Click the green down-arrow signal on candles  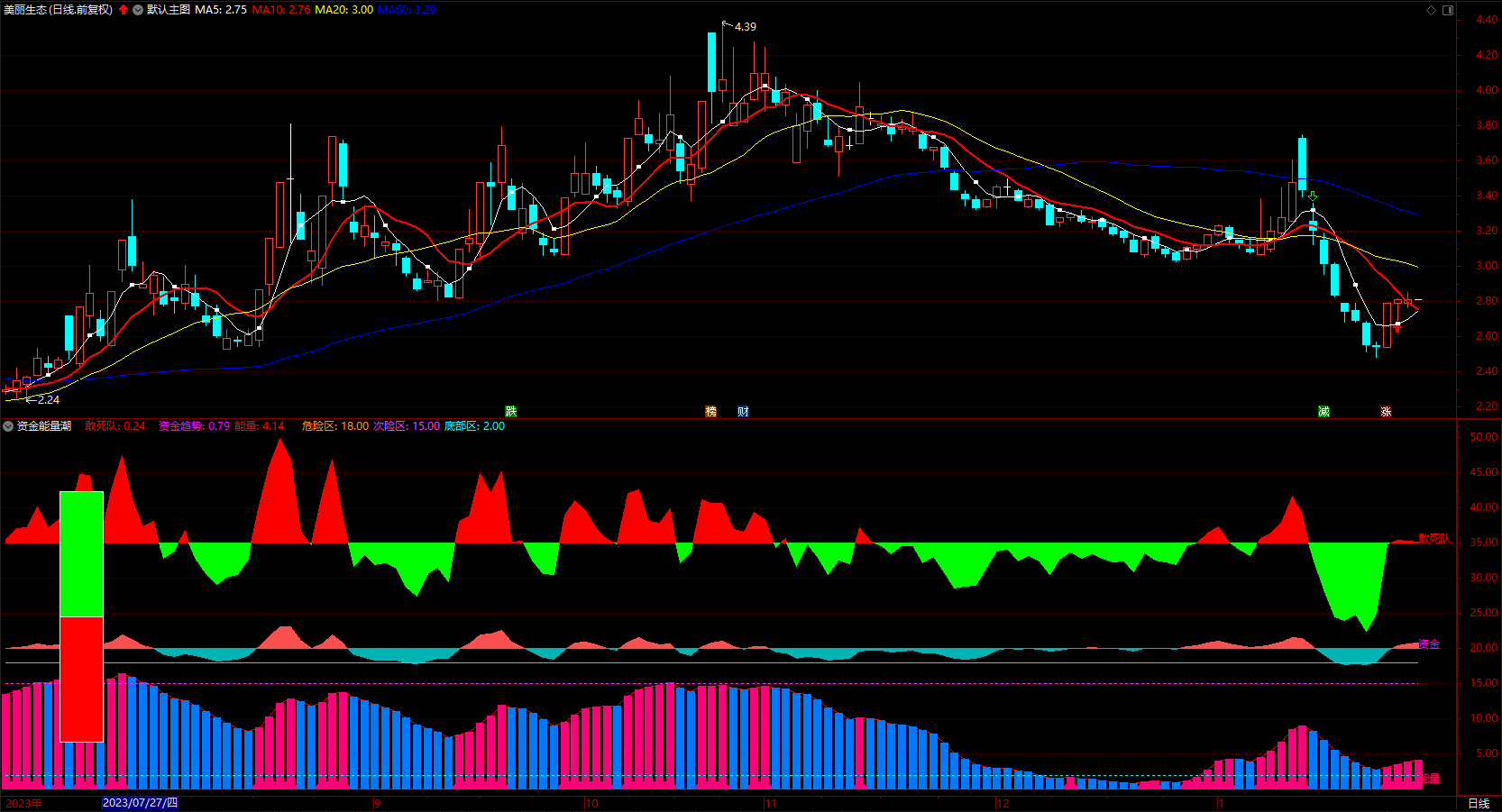[x=1313, y=196]
